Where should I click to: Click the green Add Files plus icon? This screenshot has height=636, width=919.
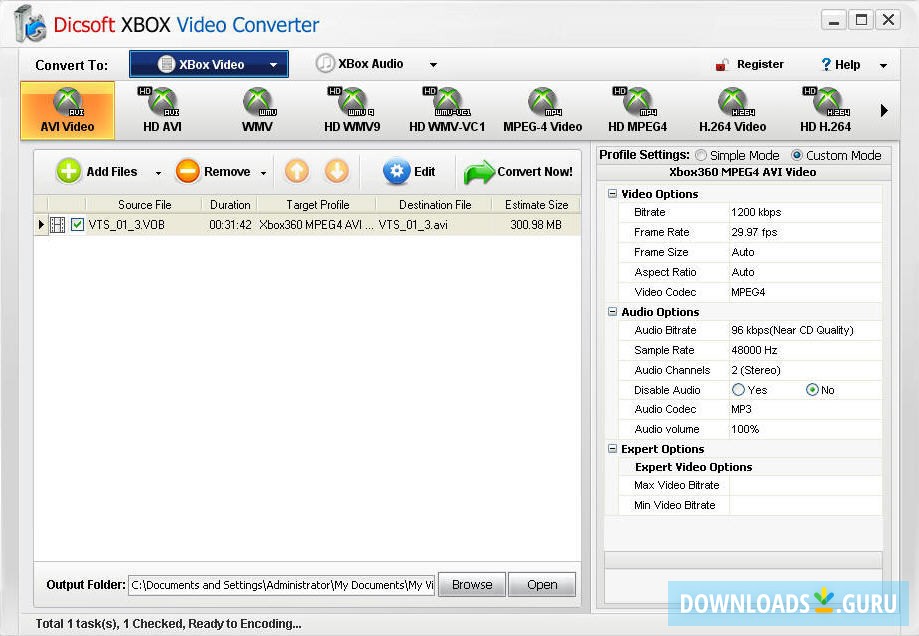tap(69, 172)
